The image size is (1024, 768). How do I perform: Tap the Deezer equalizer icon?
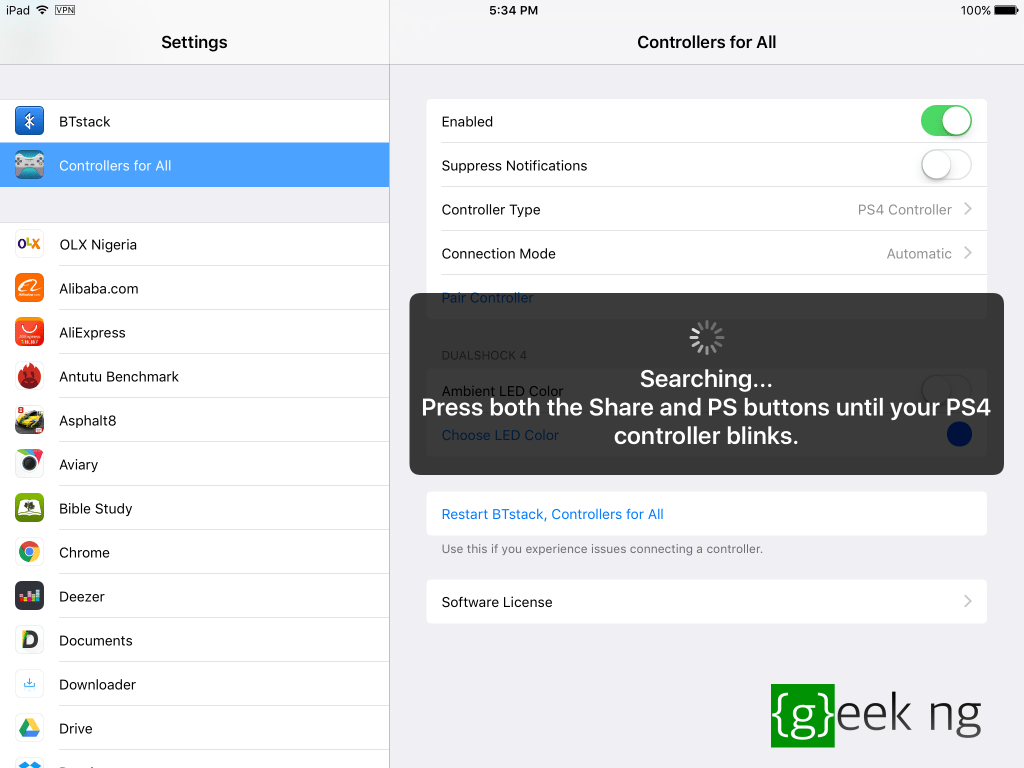click(29, 596)
